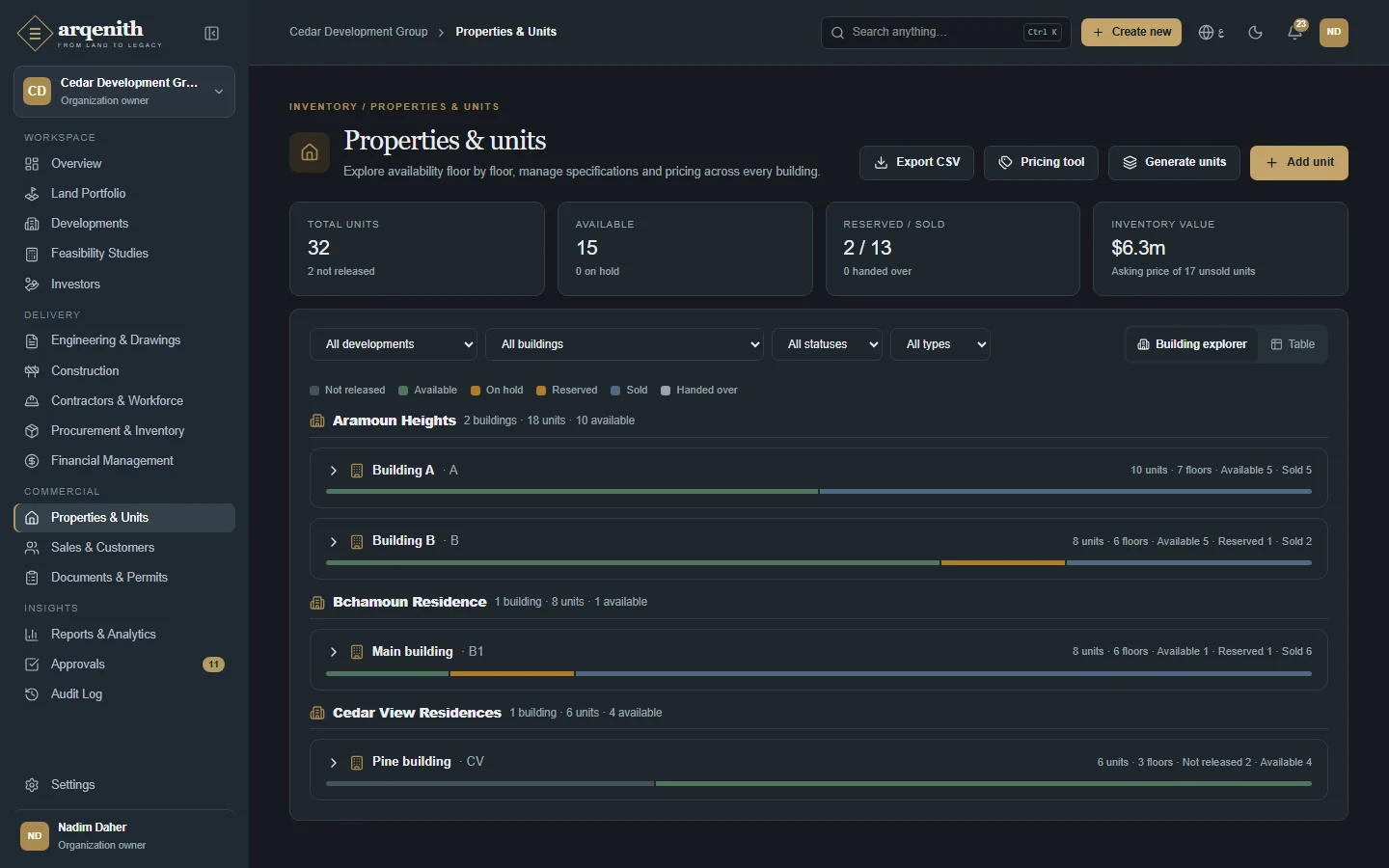Screen dimensions: 1389x868
Task: Open Settings gear in sidebar
Action: (32, 785)
